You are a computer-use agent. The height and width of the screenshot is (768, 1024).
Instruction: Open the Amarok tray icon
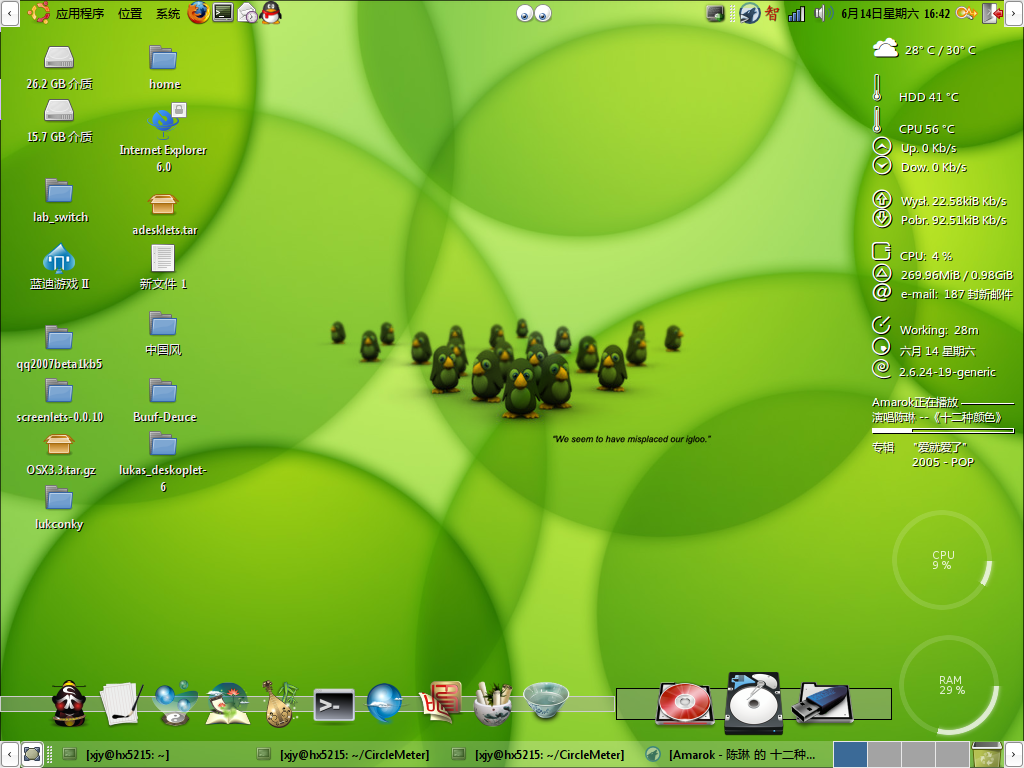(750, 13)
